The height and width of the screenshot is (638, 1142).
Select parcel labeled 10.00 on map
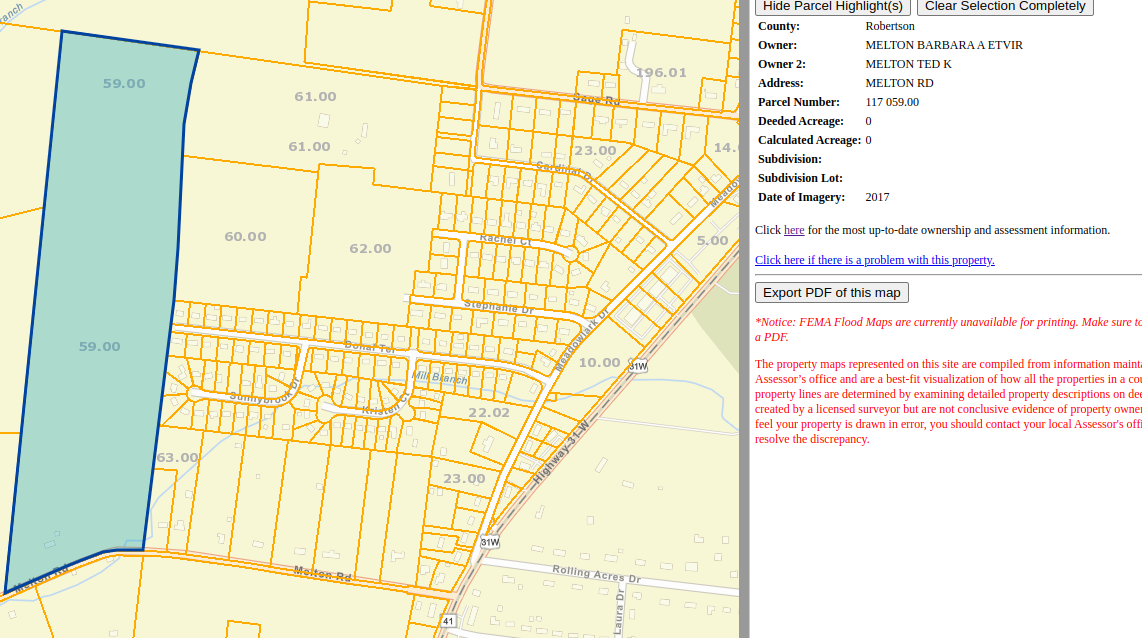pos(599,363)
